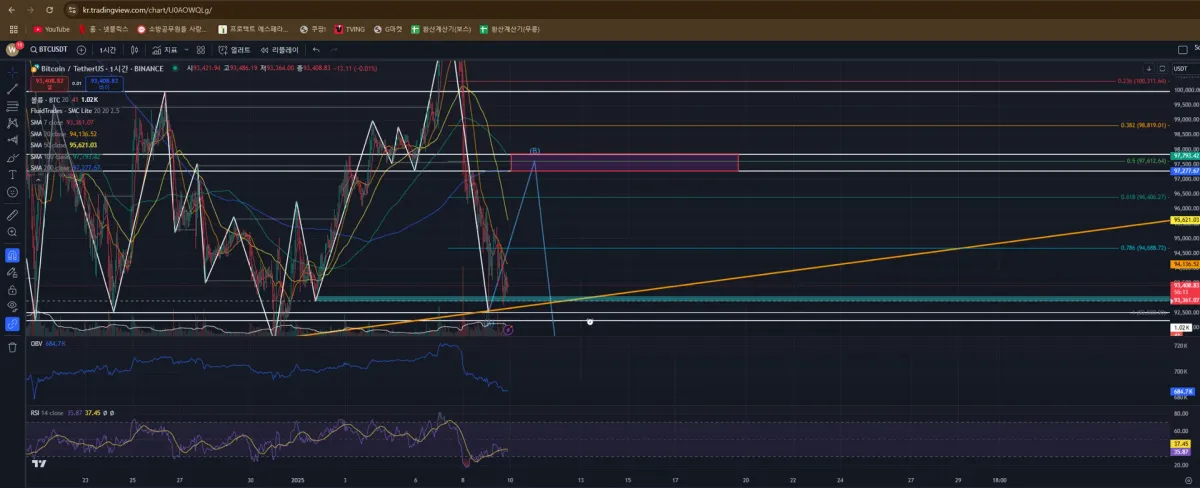1200x488 pixels.
Task: Open the forecasting and measurement tools
Action: 12,140
